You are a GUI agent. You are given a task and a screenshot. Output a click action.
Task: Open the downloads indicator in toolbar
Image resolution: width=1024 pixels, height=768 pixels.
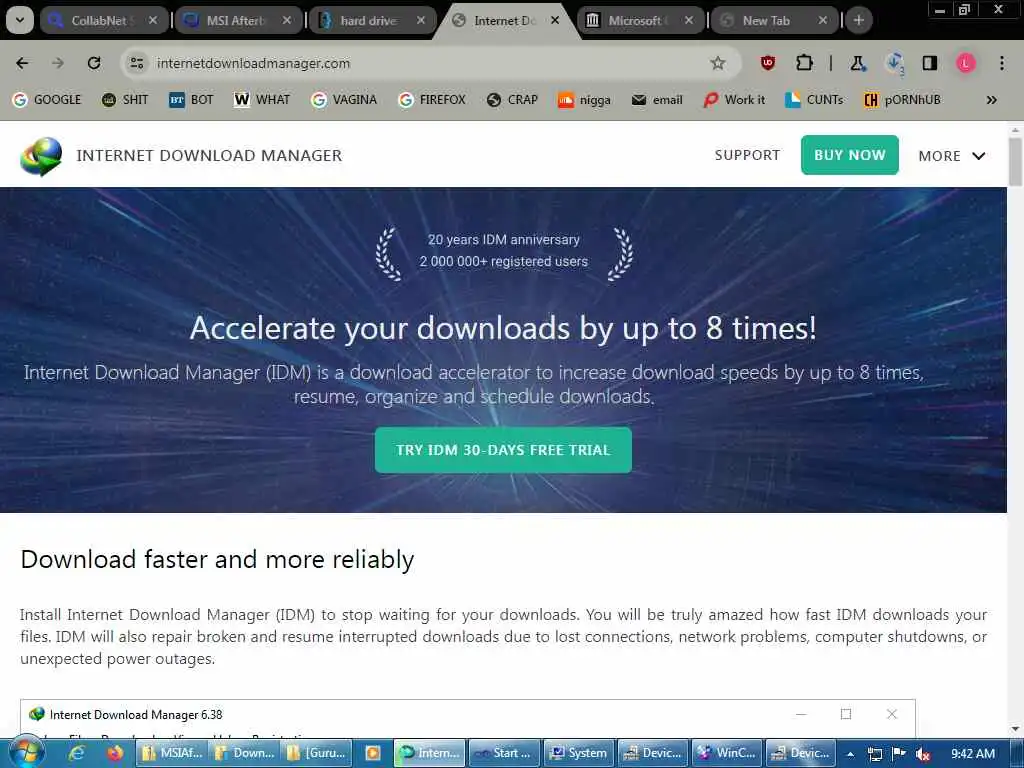click(x=894, y=64)
